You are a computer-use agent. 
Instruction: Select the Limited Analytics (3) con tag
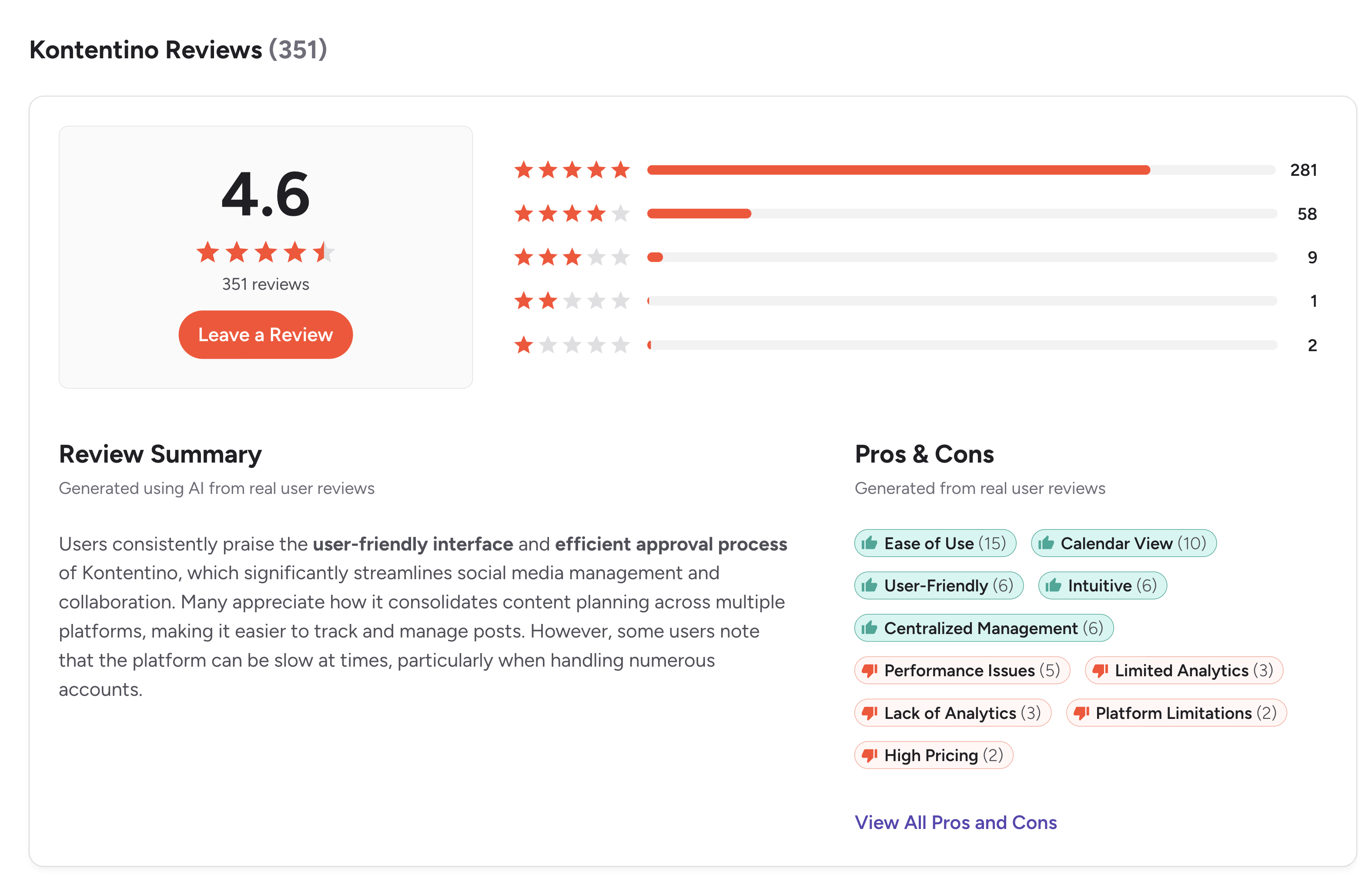(1184, 670)
